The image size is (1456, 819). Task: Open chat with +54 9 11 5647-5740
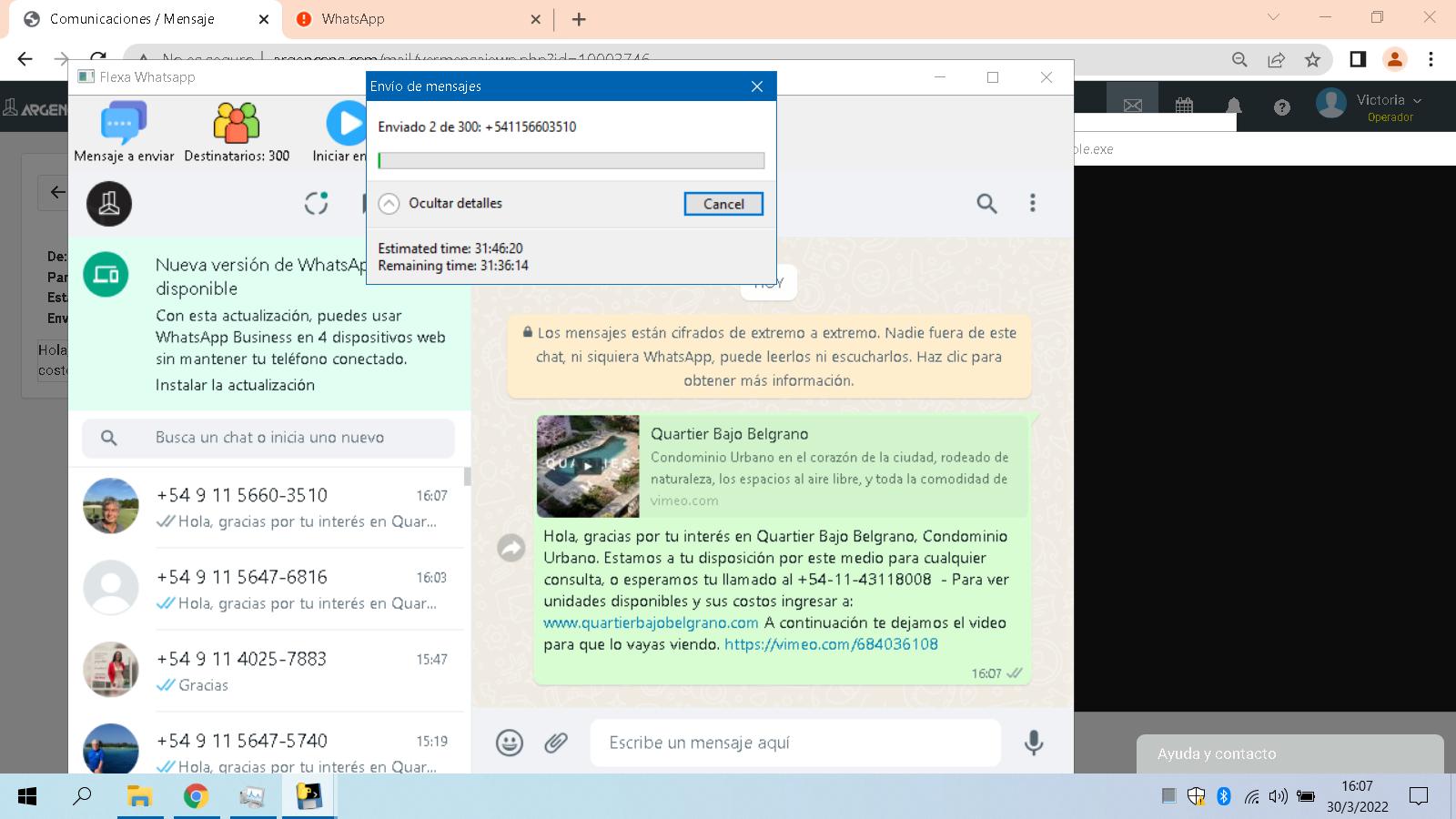pyautogui.click(x=269, y=744)
